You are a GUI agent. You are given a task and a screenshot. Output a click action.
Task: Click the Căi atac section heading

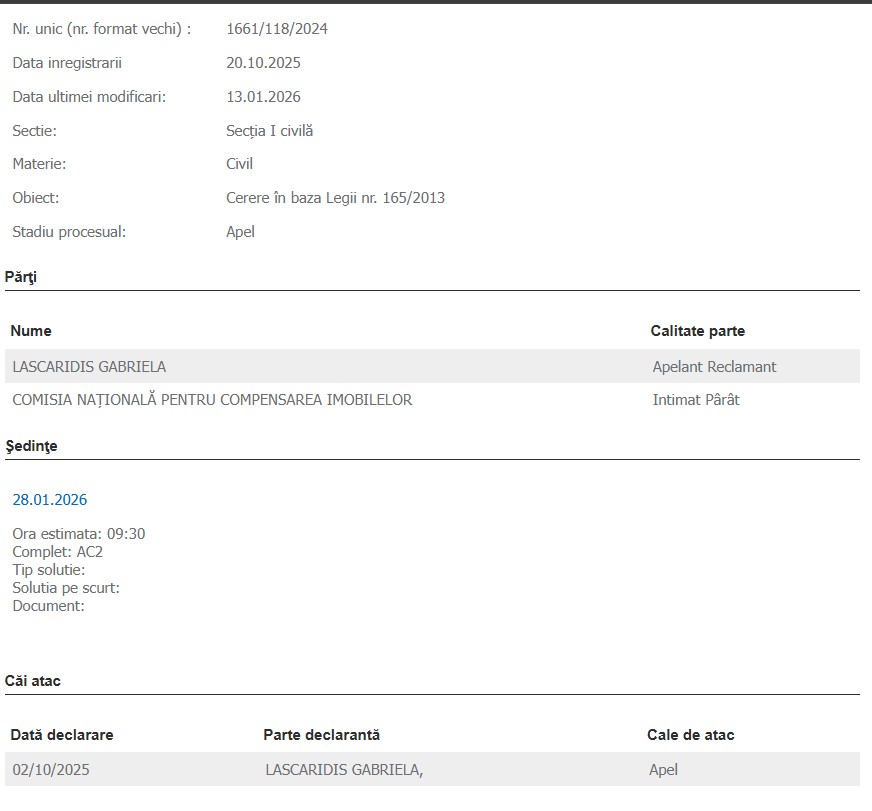pos(33,680)
